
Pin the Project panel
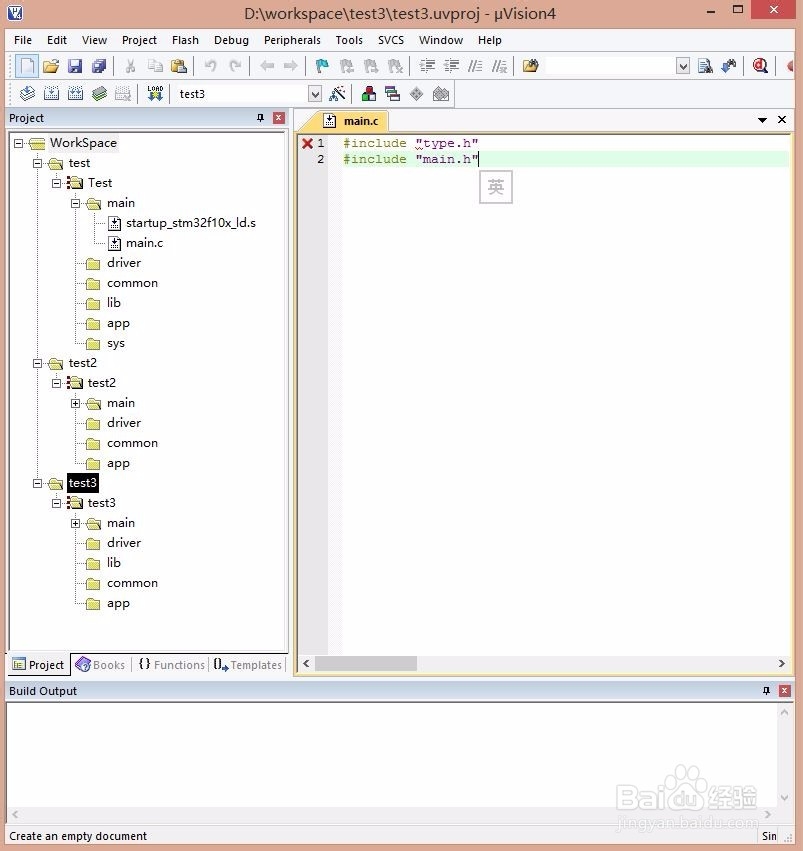(260, 118)
